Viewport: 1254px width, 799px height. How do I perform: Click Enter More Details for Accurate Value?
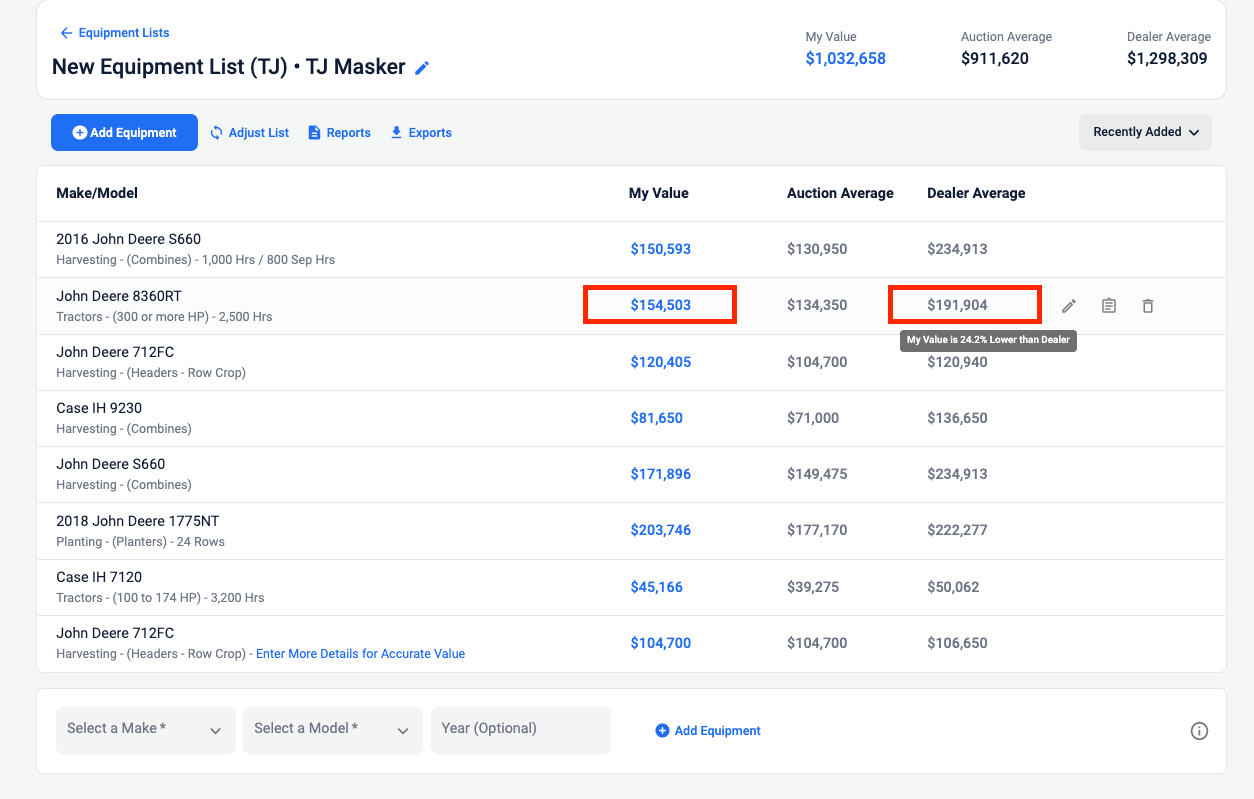coord(361,654)
